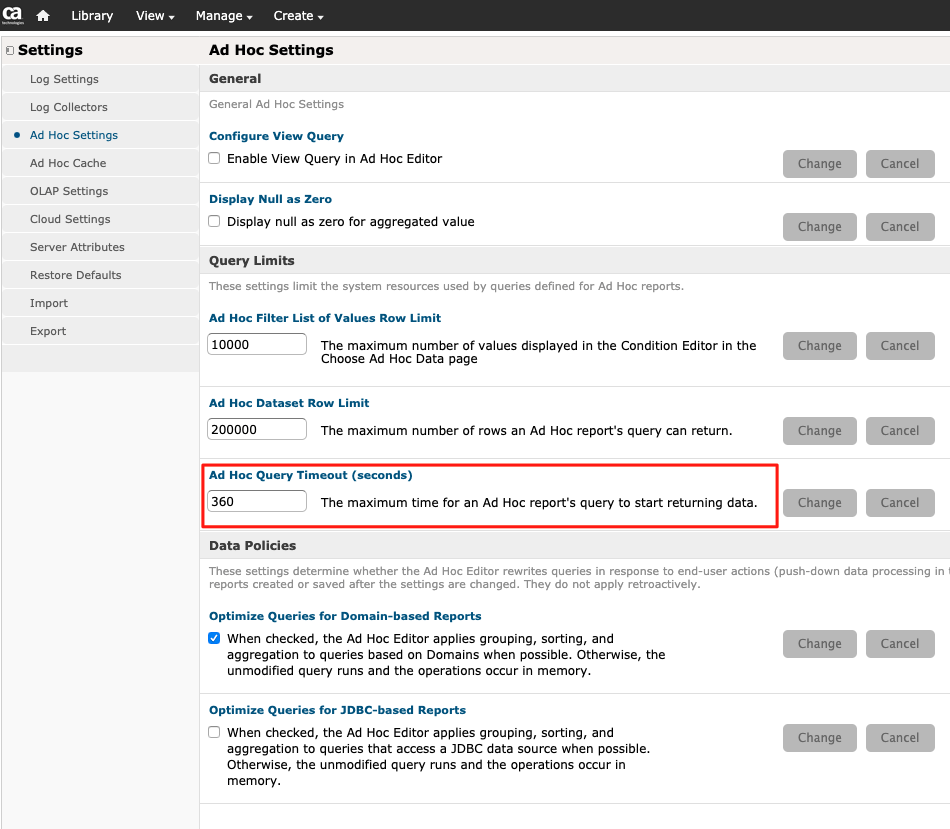The width and height of the screenshot is (950, 829).
Task: Expand the Manage dropdown menu
Action: click(224, 16)
